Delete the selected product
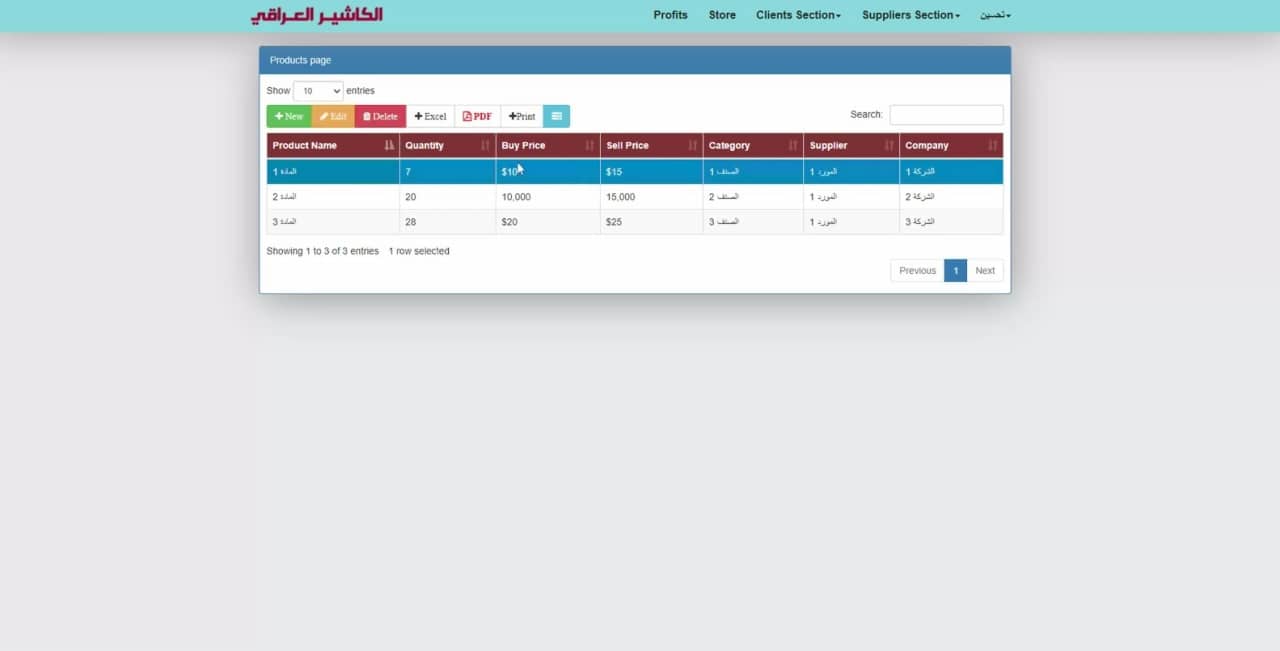Viewport: 1280px width, 651px height. click(x=380, y=116)
